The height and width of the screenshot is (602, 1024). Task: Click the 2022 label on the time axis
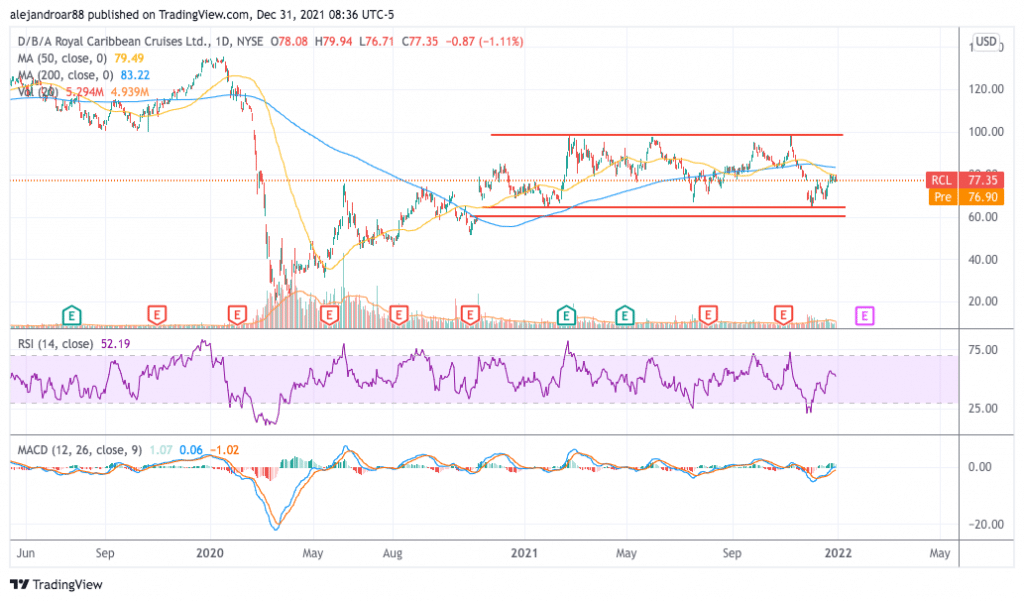[838, 554]
